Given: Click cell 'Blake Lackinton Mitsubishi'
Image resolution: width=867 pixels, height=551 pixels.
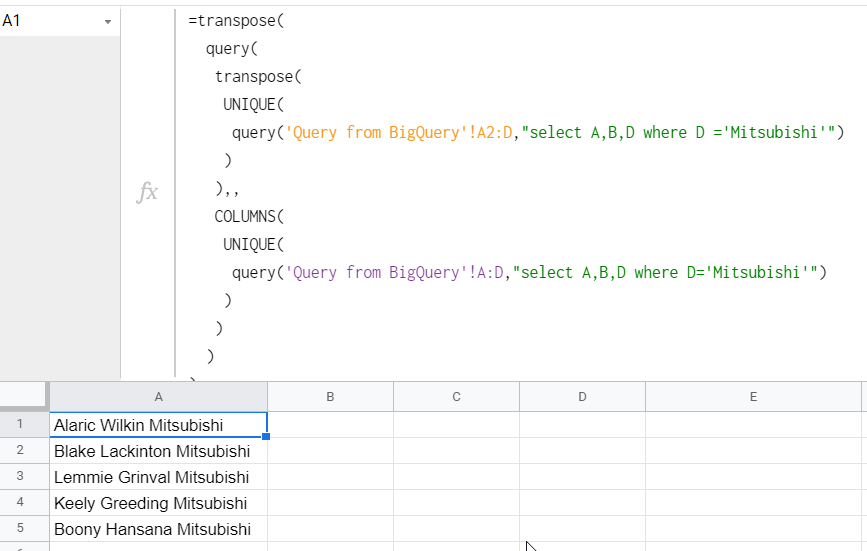Looking at the screenshot, I should [x=159, y=451].
